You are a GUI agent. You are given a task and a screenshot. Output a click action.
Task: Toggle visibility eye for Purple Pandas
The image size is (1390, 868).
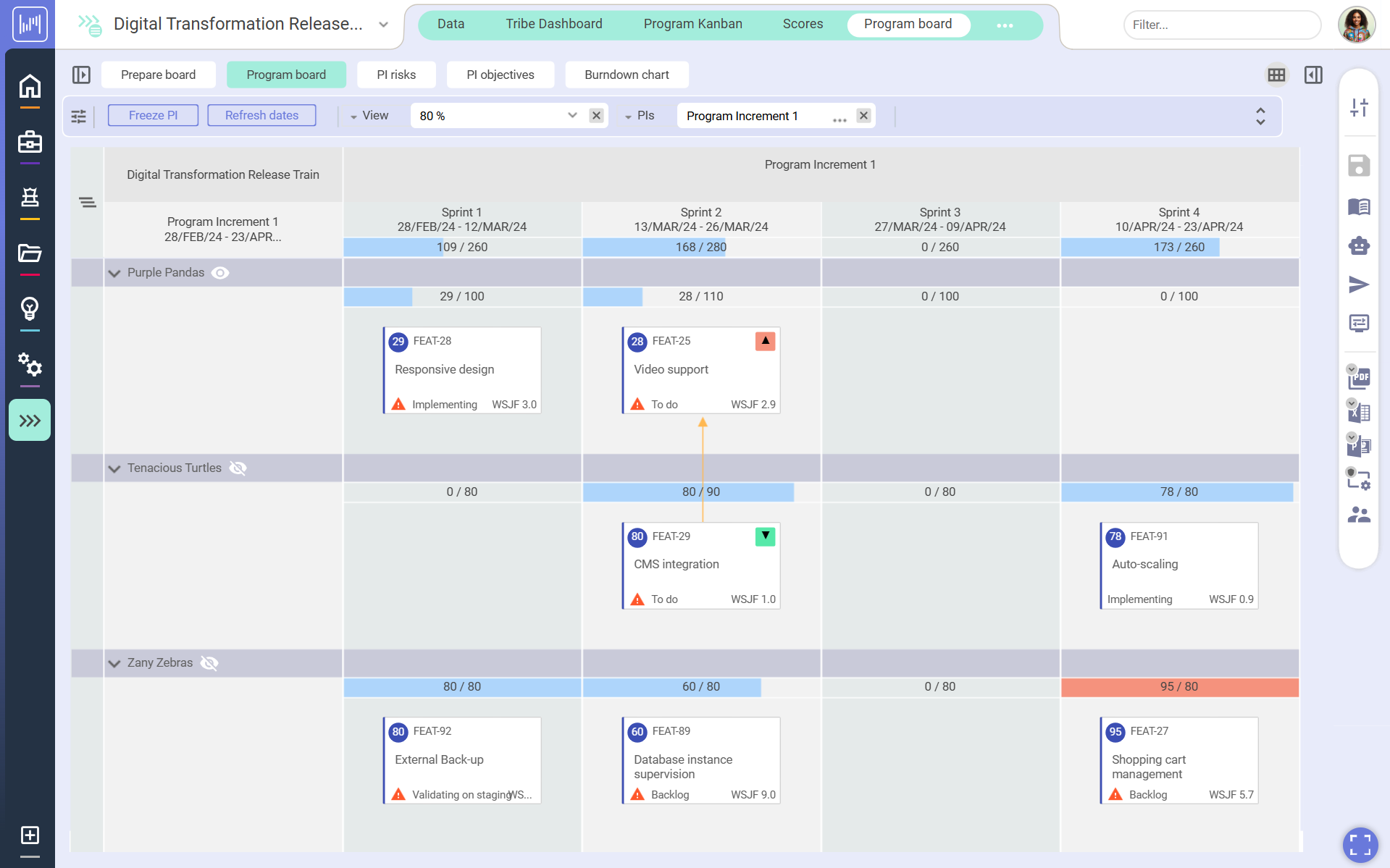click(220, 273)
